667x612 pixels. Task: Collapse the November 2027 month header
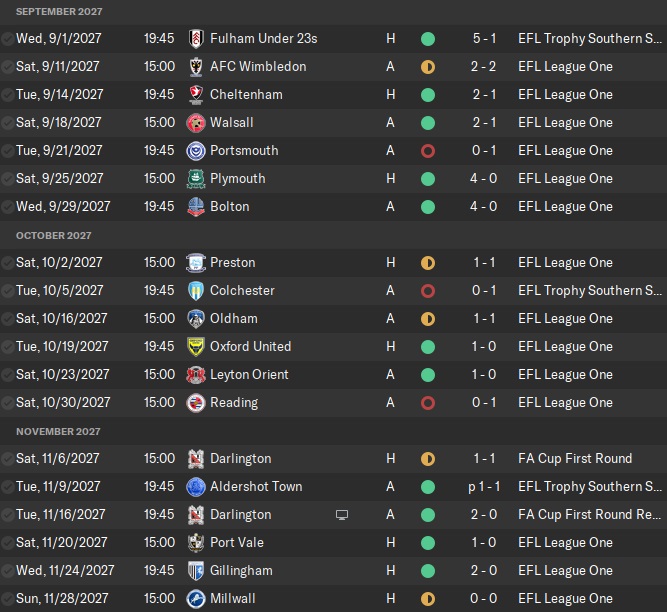57,431
